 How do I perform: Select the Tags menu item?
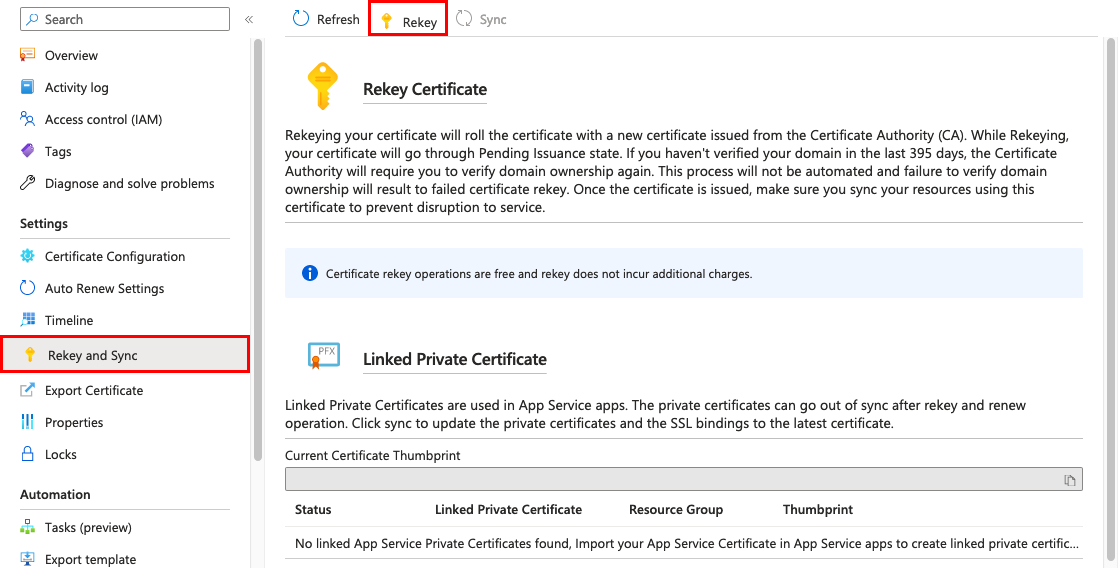point(58,151)
